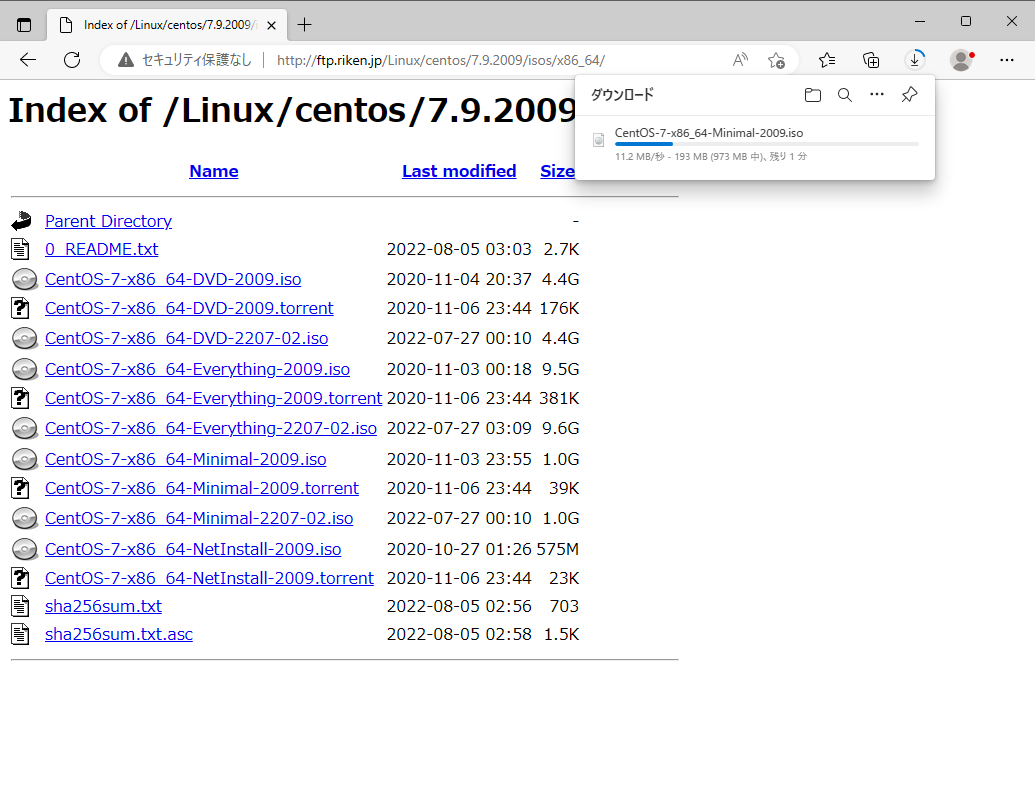Open a new browser tab
Viewport: 1035px width, 797px height.
coord(304,25)
